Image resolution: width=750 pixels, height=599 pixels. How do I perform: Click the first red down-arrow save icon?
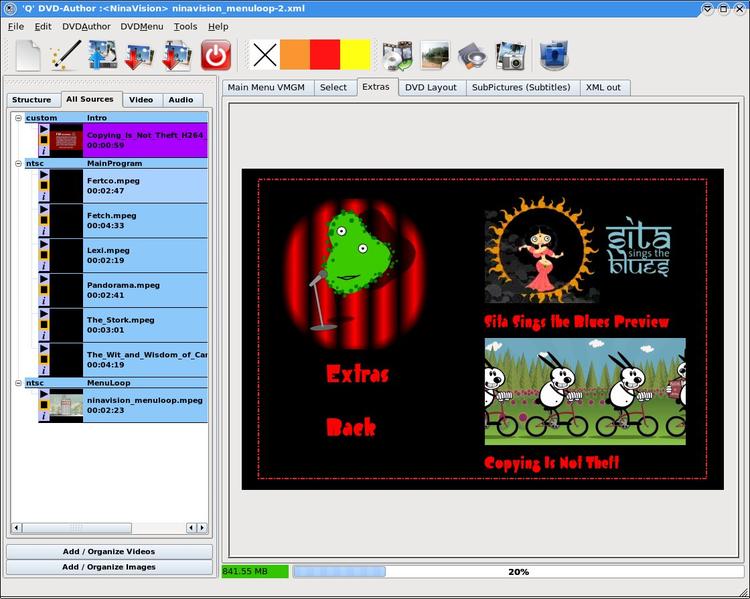(x=139, y=56)
